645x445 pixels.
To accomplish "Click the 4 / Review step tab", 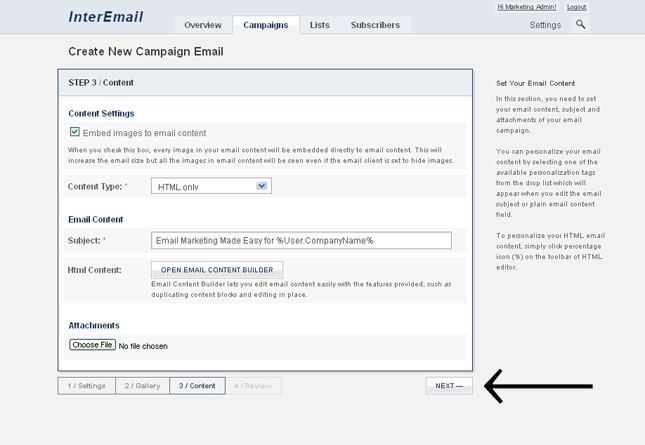I will (253, 385).
